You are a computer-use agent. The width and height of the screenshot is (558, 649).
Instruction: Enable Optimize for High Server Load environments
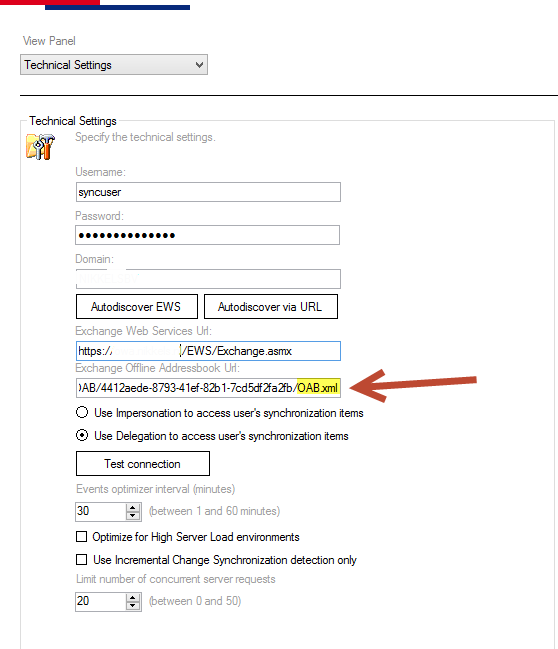pos(82,536)
